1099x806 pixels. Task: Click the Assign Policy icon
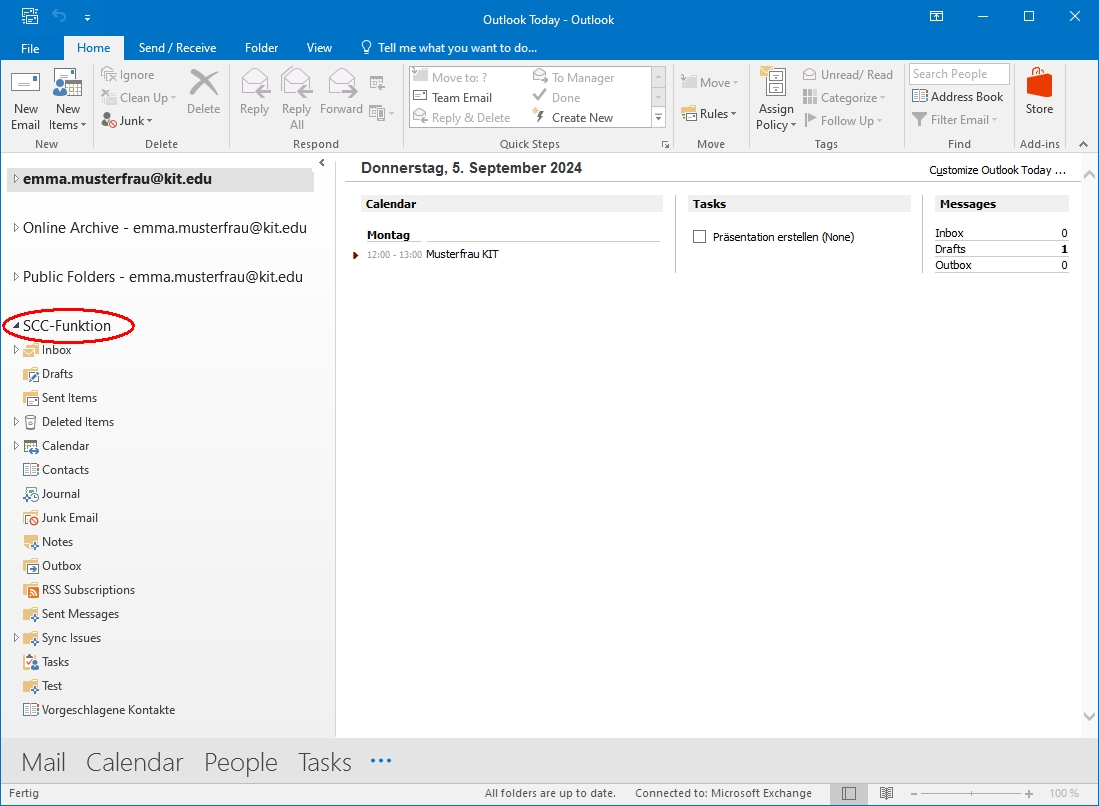pyautogui.click(x=774, y=83)
